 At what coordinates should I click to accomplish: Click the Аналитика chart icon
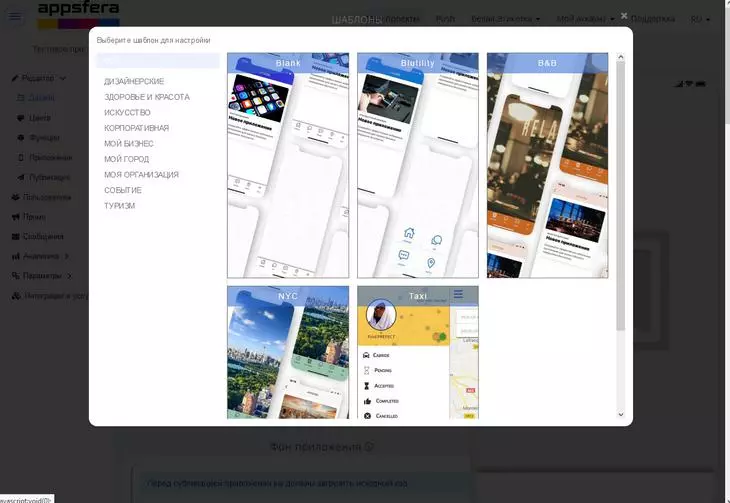pyautogui.click(x=15, y=256)
